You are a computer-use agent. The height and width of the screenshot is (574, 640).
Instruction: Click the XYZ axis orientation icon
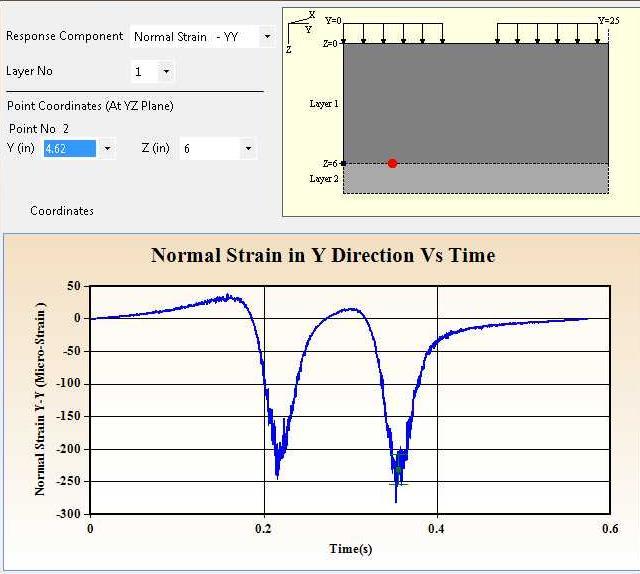coord(301,31)
